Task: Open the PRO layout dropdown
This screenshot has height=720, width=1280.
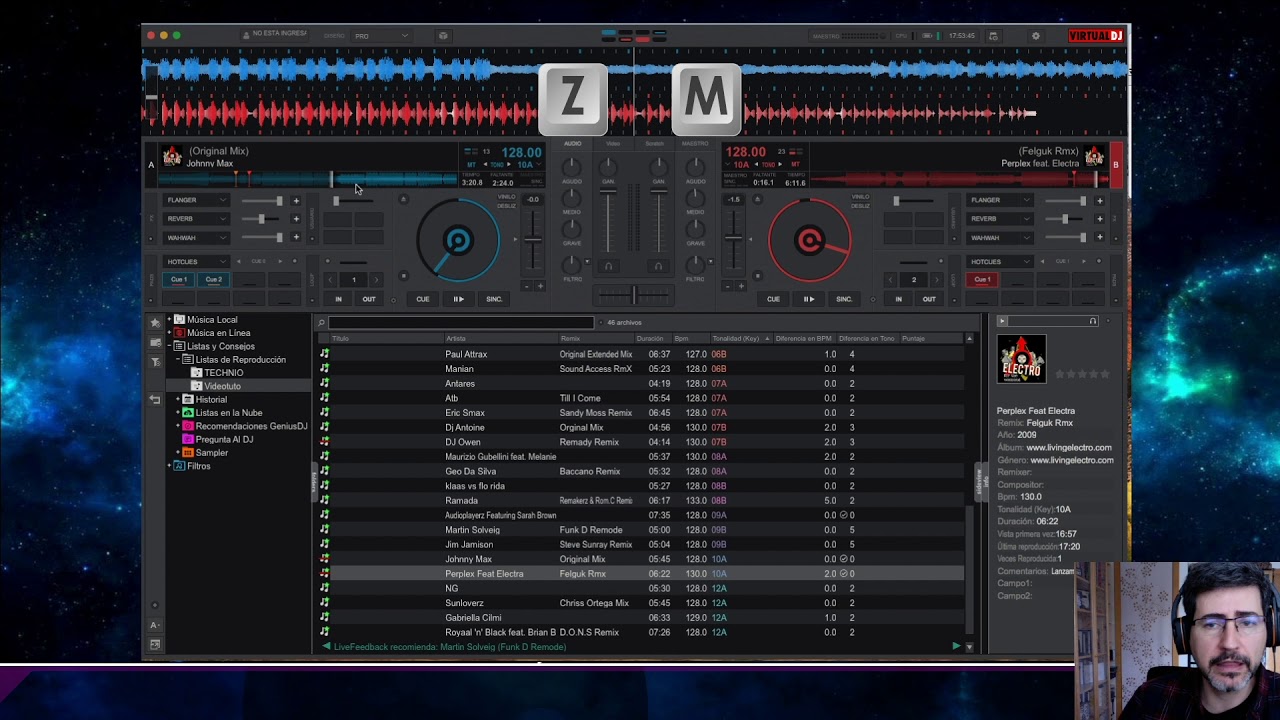Action: [381, 36]
